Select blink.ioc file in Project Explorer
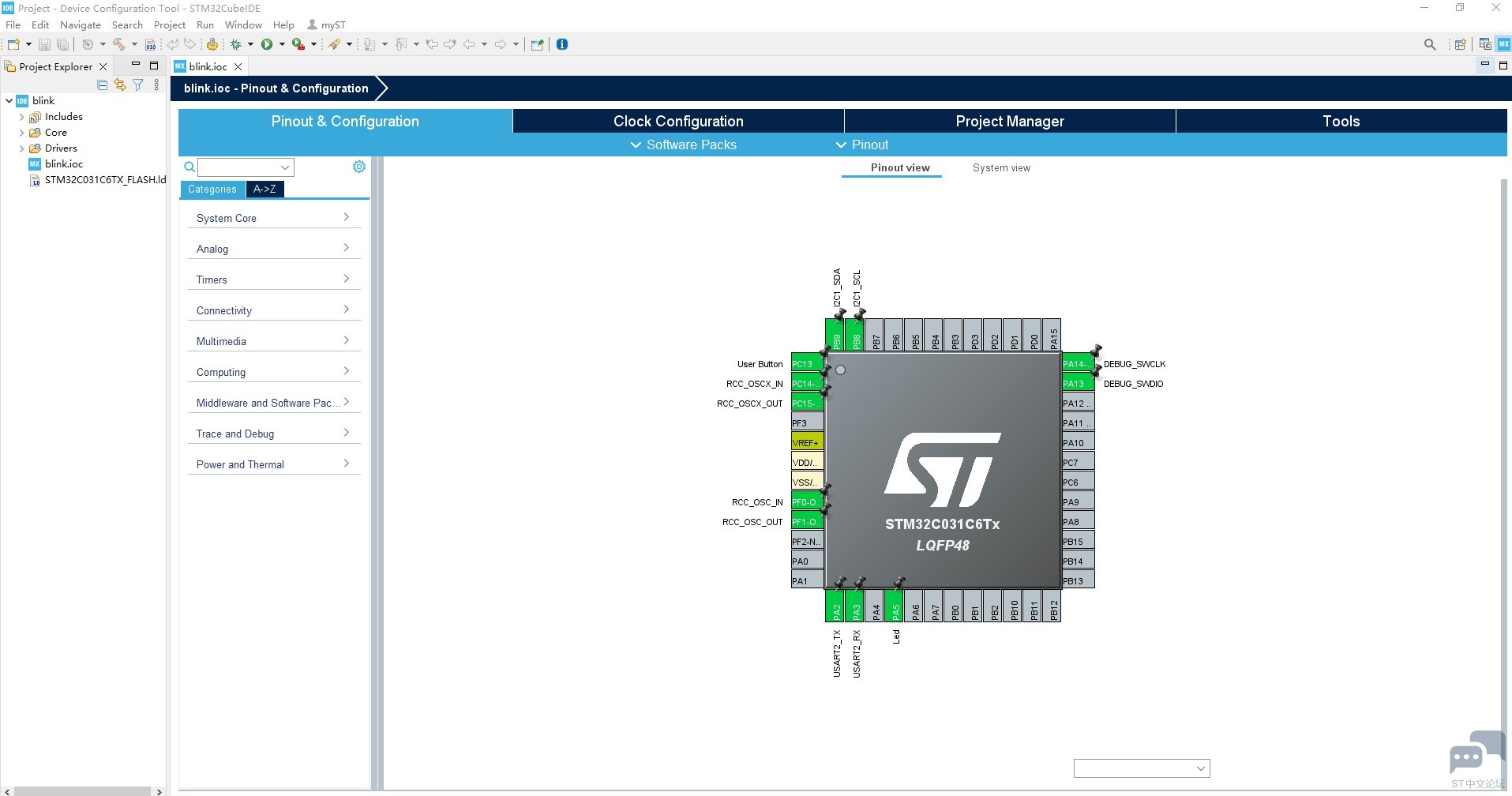1512x796 pixels. coord(56,164)
